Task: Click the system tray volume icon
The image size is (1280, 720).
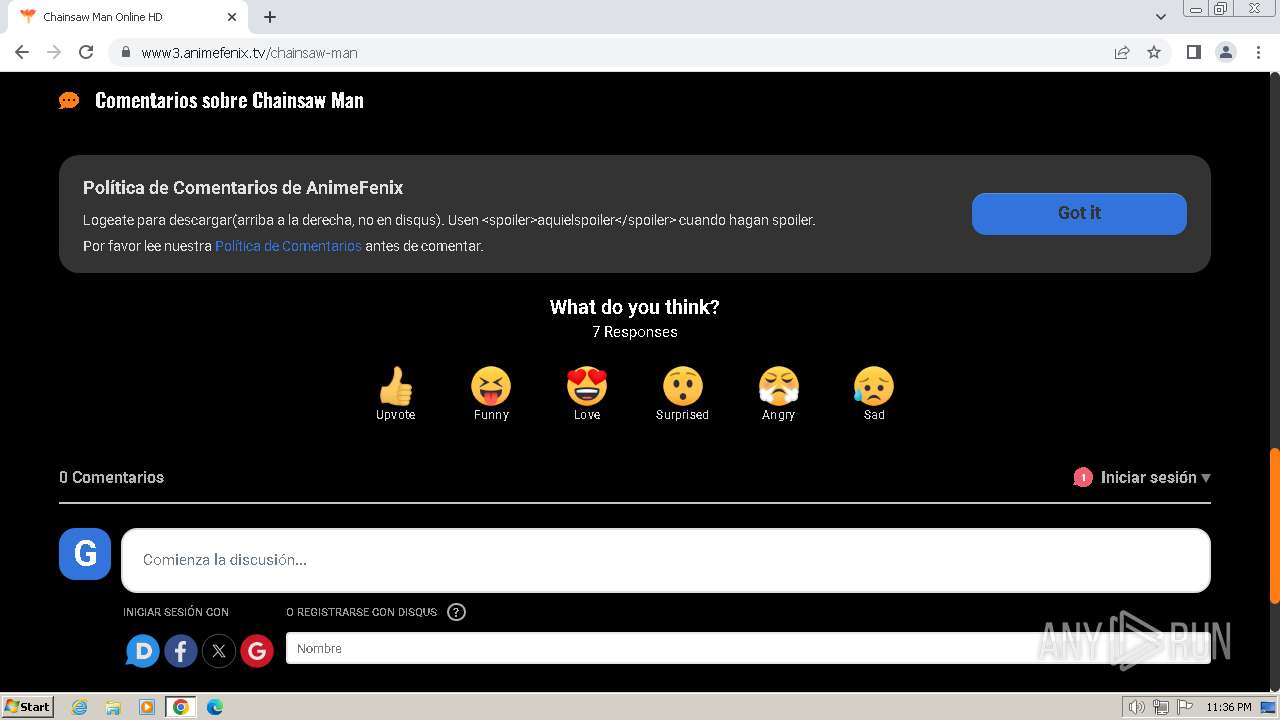Action: 1136,707
